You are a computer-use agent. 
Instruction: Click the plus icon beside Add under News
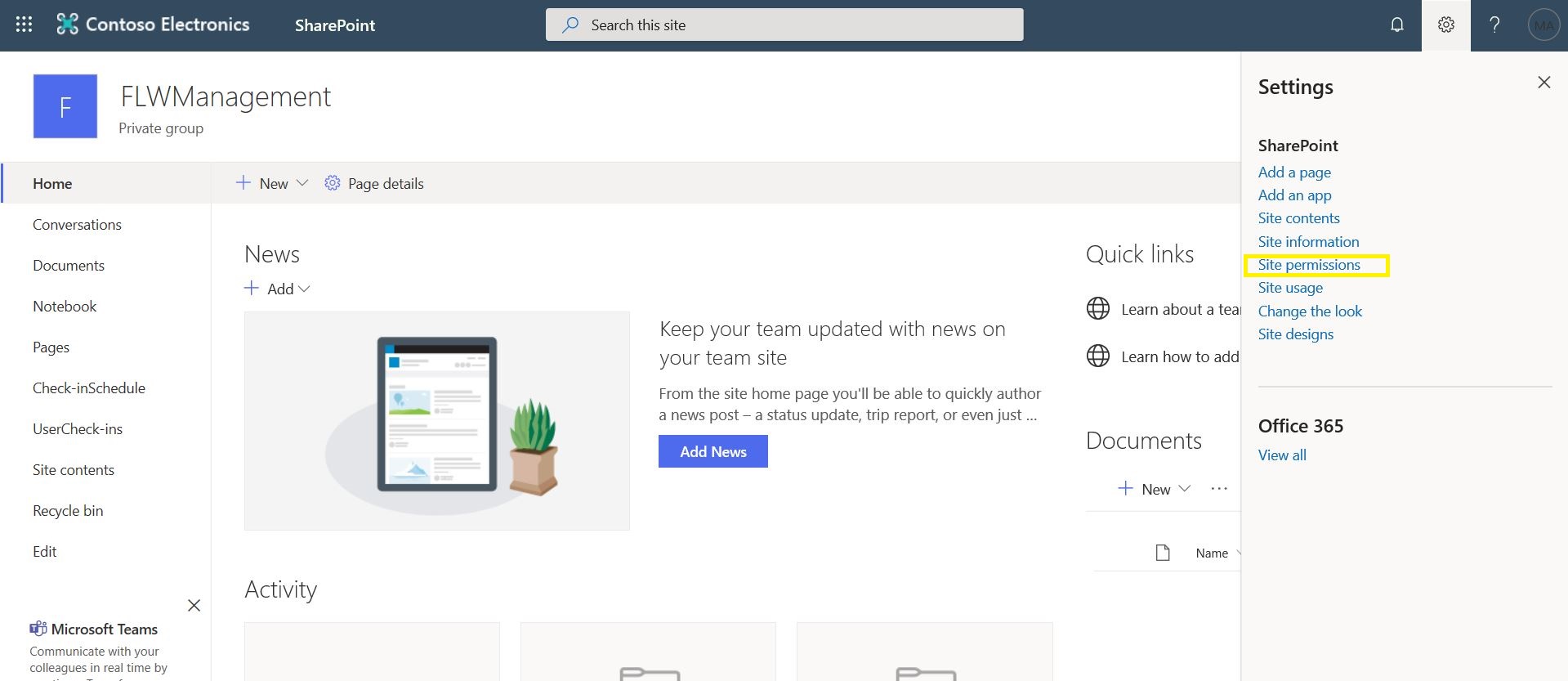tap(252, 288)
